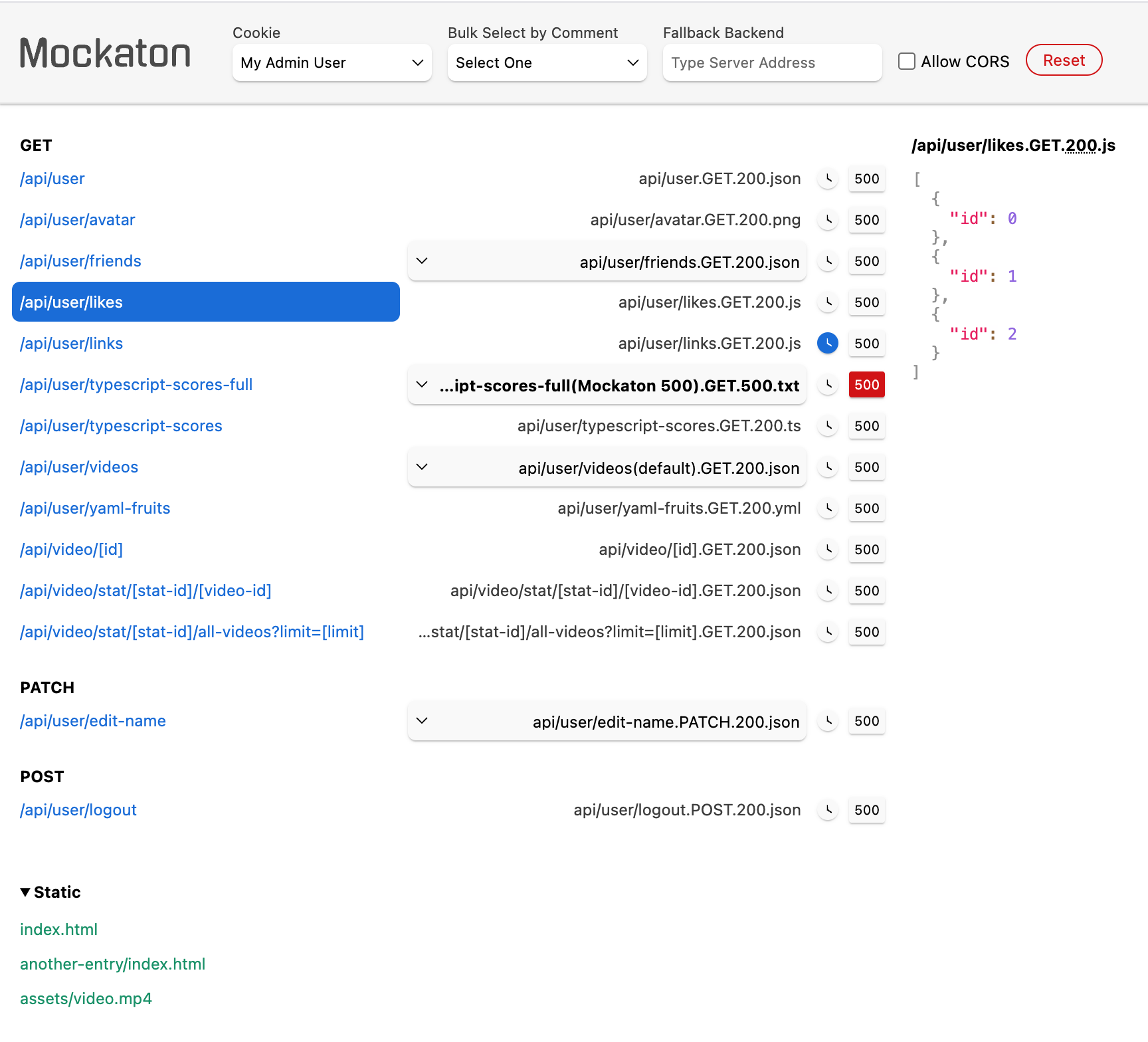Open mock selector for typescript-scores-full 500.txt
The image size is (1148, 1042).
pos(607,385)
